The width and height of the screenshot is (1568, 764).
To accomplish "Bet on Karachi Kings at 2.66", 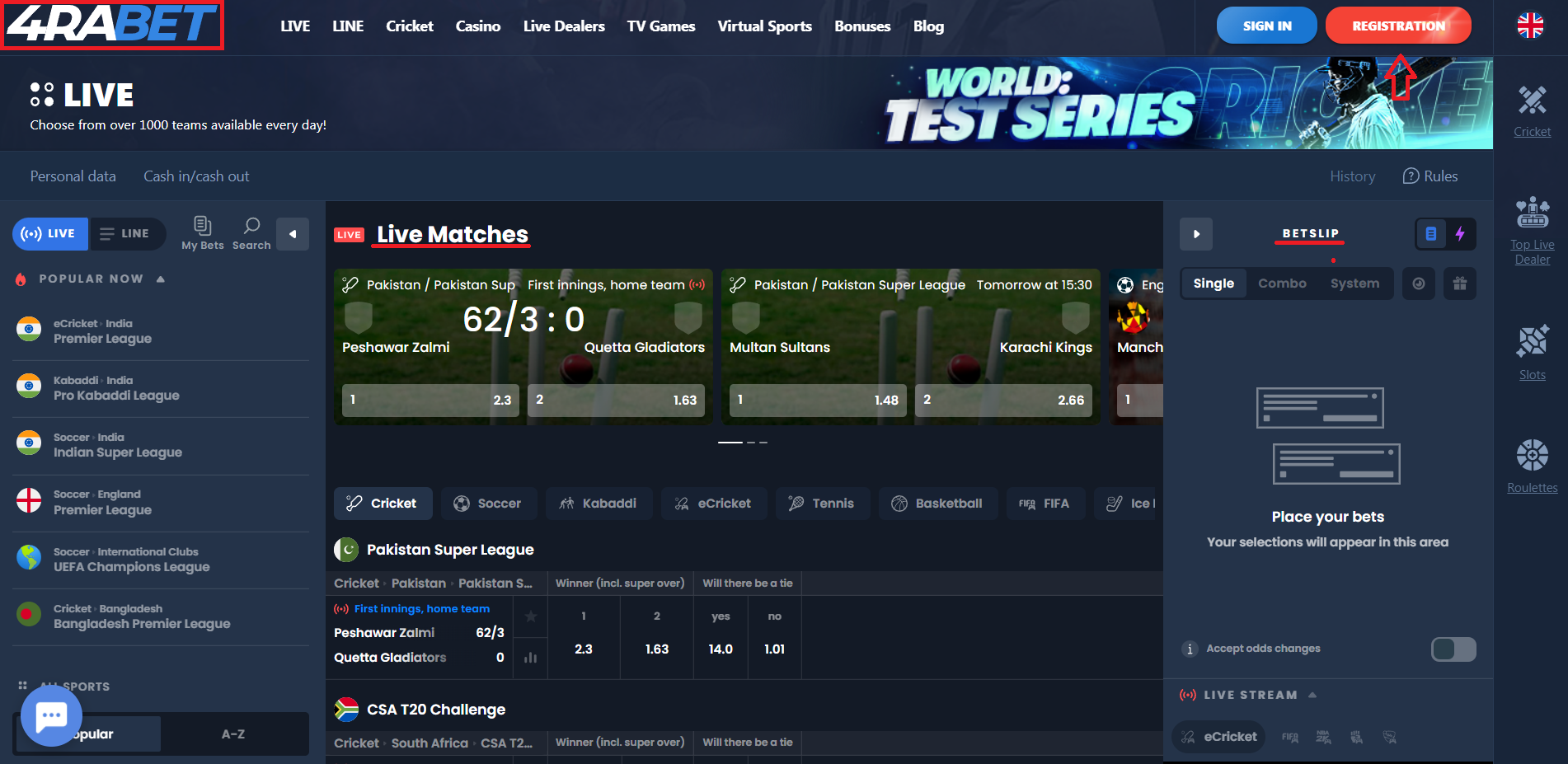I will click(1003, 400).
